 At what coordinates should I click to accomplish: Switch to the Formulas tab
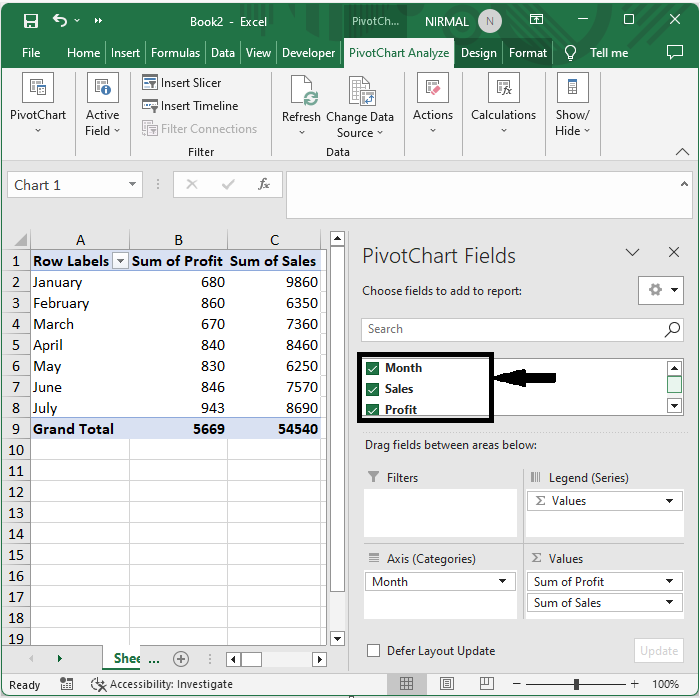(x=175, y=53)
